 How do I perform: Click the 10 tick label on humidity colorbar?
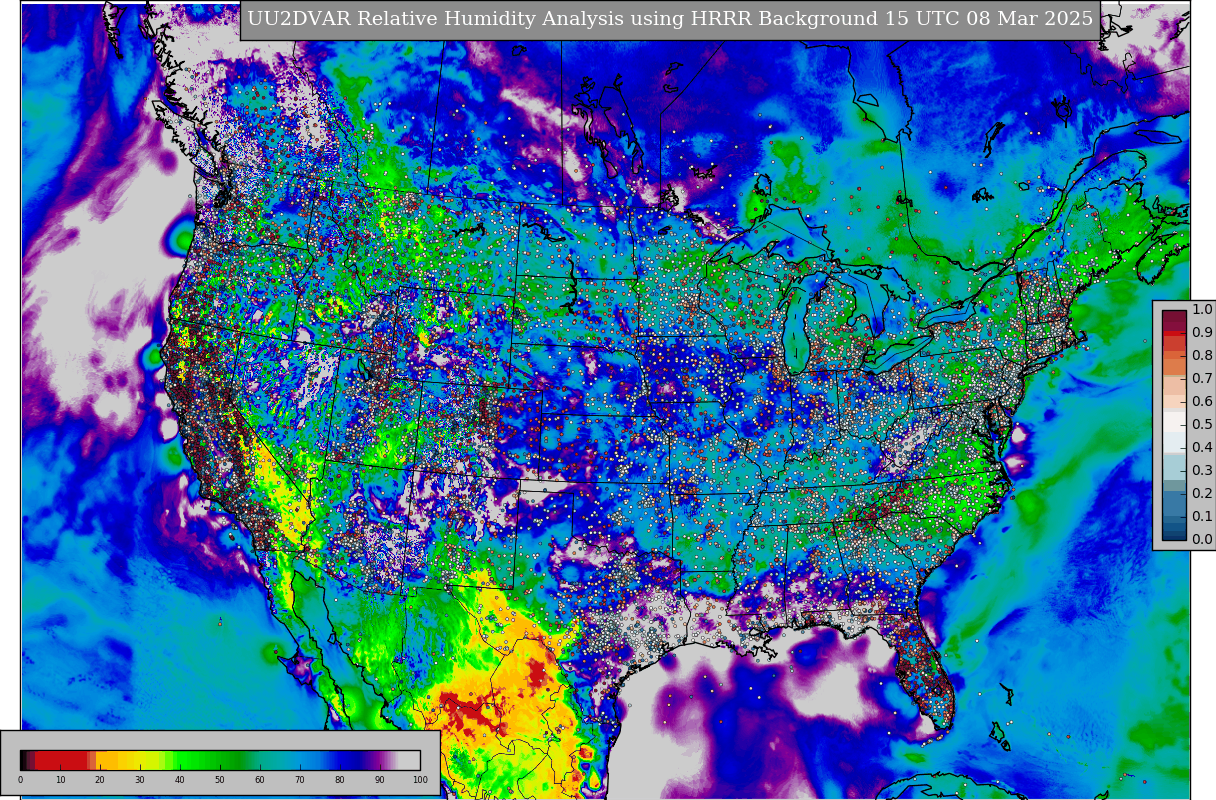pos(60,780)
